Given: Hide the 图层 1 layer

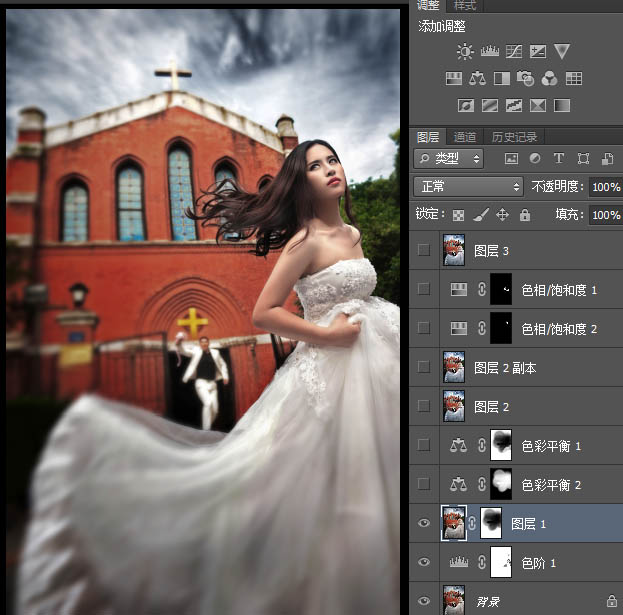Looking at the screenshot, I should click(424, 523).
